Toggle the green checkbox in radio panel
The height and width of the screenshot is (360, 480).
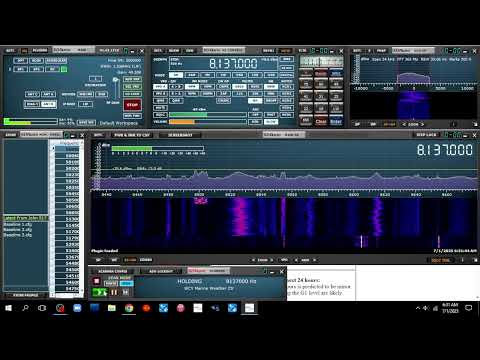point(64,69)
